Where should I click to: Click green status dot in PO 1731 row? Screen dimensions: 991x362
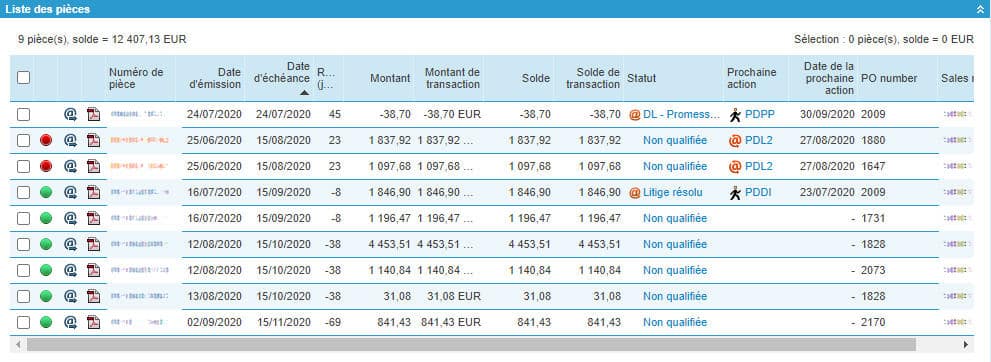click(x=46, y=218)
